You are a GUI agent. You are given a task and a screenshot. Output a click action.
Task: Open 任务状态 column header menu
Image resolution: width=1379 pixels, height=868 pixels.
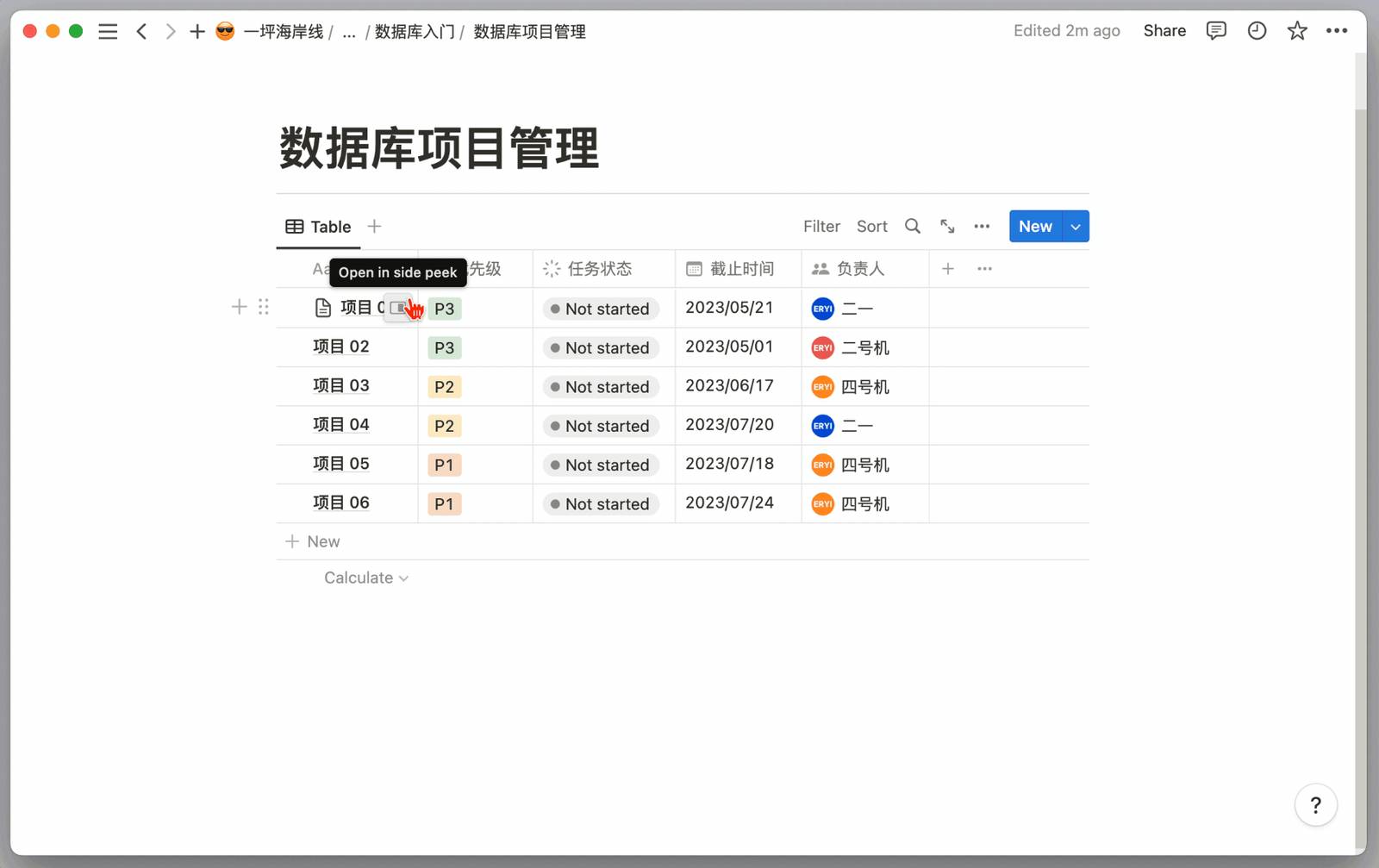pos(603,269)
